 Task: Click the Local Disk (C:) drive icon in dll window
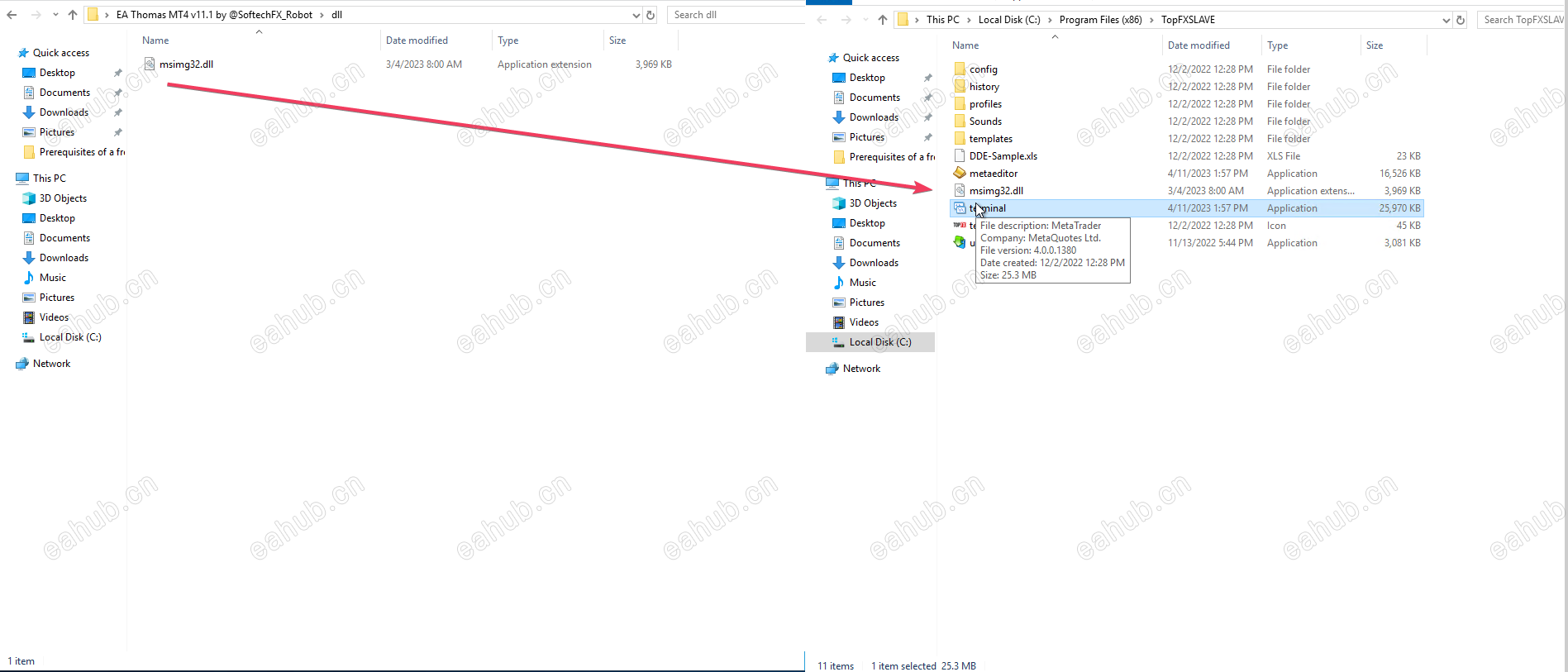29,337
